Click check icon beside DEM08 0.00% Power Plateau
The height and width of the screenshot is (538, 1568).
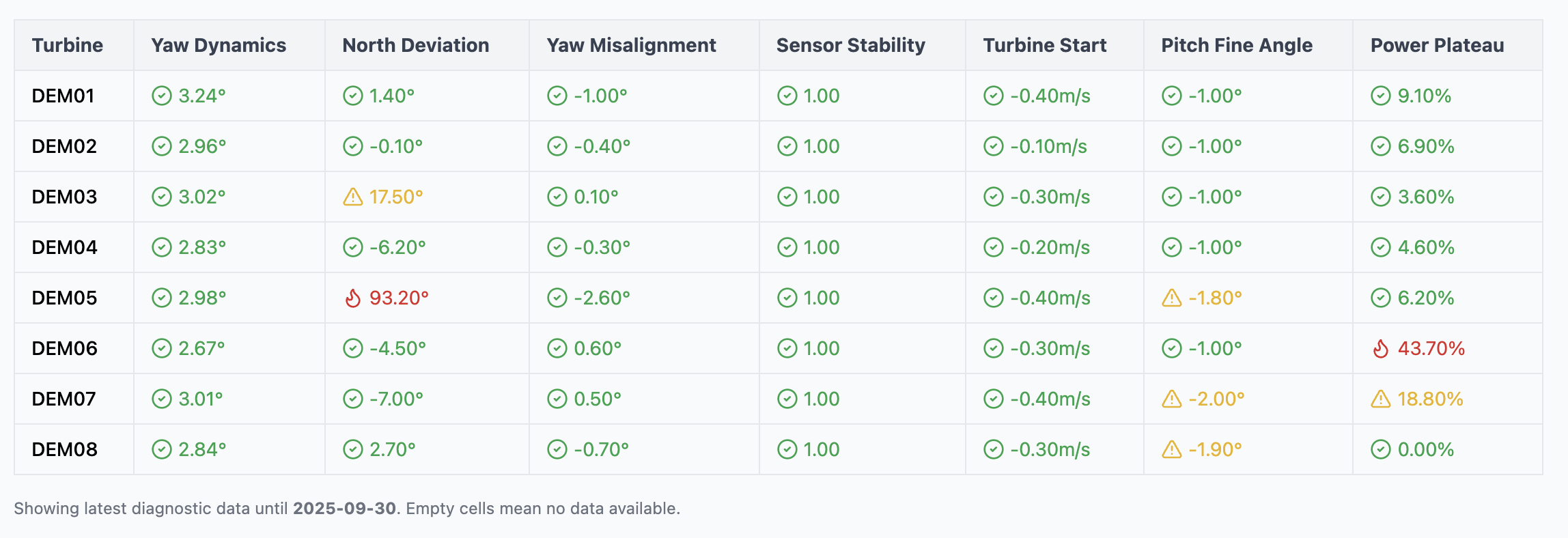coord(1380,450)
